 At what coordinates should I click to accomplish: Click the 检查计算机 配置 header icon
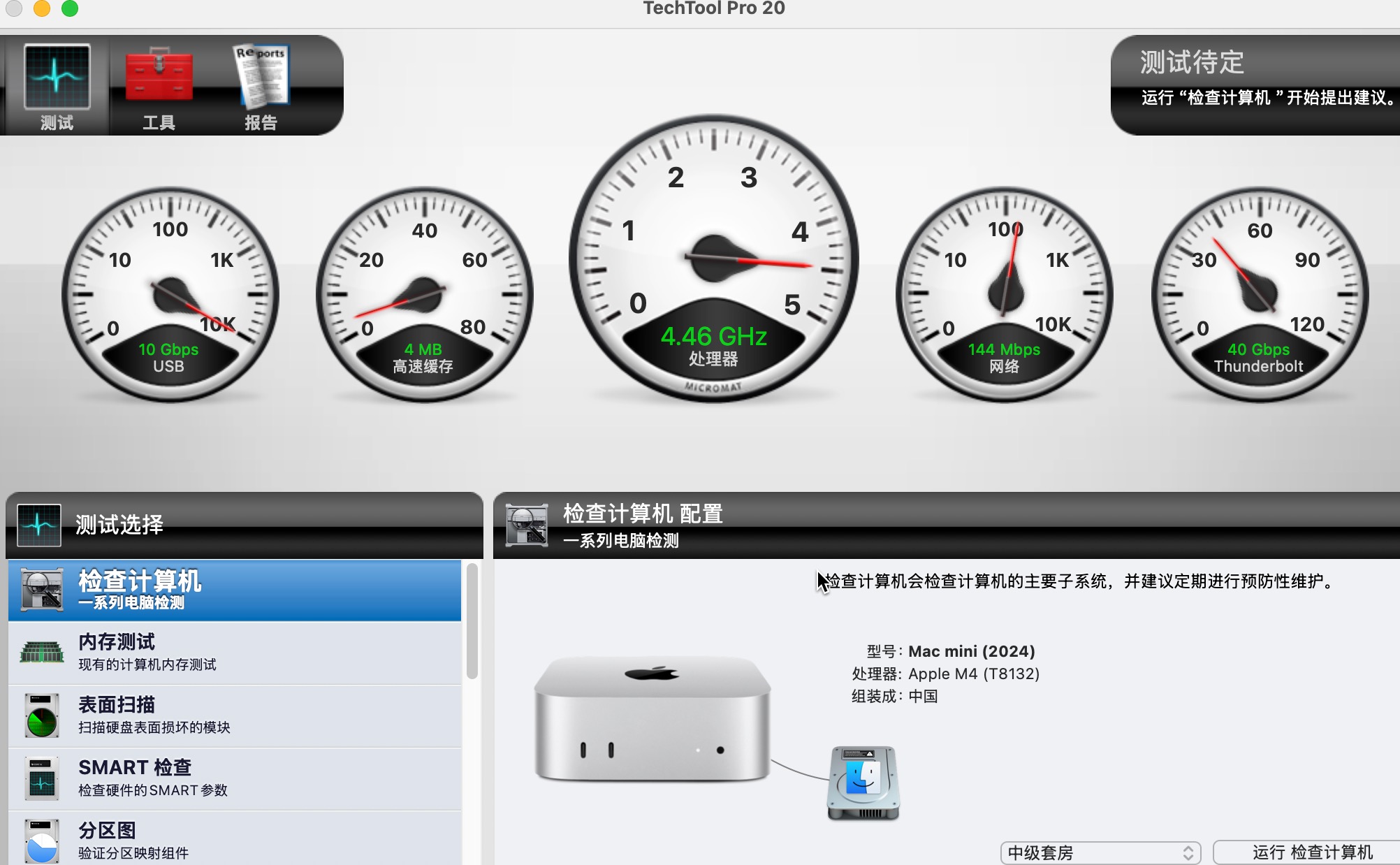point(527,525)
